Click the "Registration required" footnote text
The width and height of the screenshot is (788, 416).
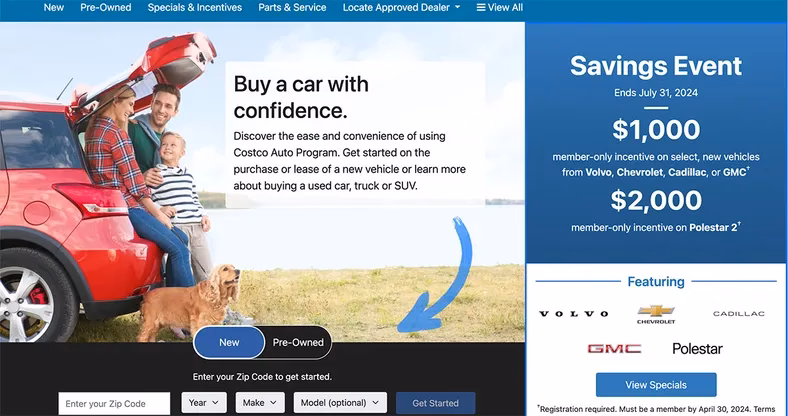tap(655, 409)
